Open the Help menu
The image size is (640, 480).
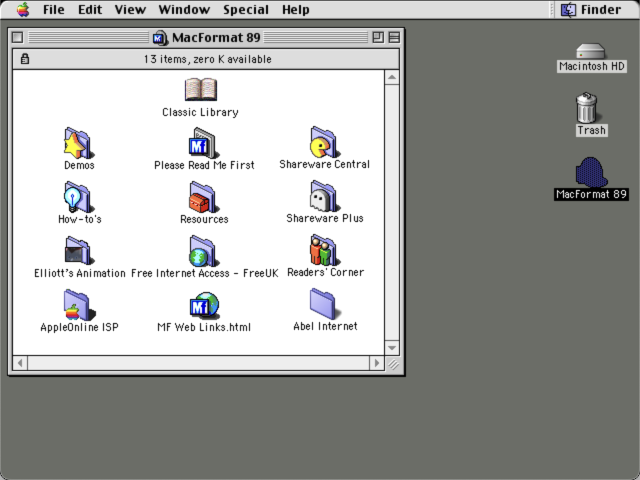(296, 9)
